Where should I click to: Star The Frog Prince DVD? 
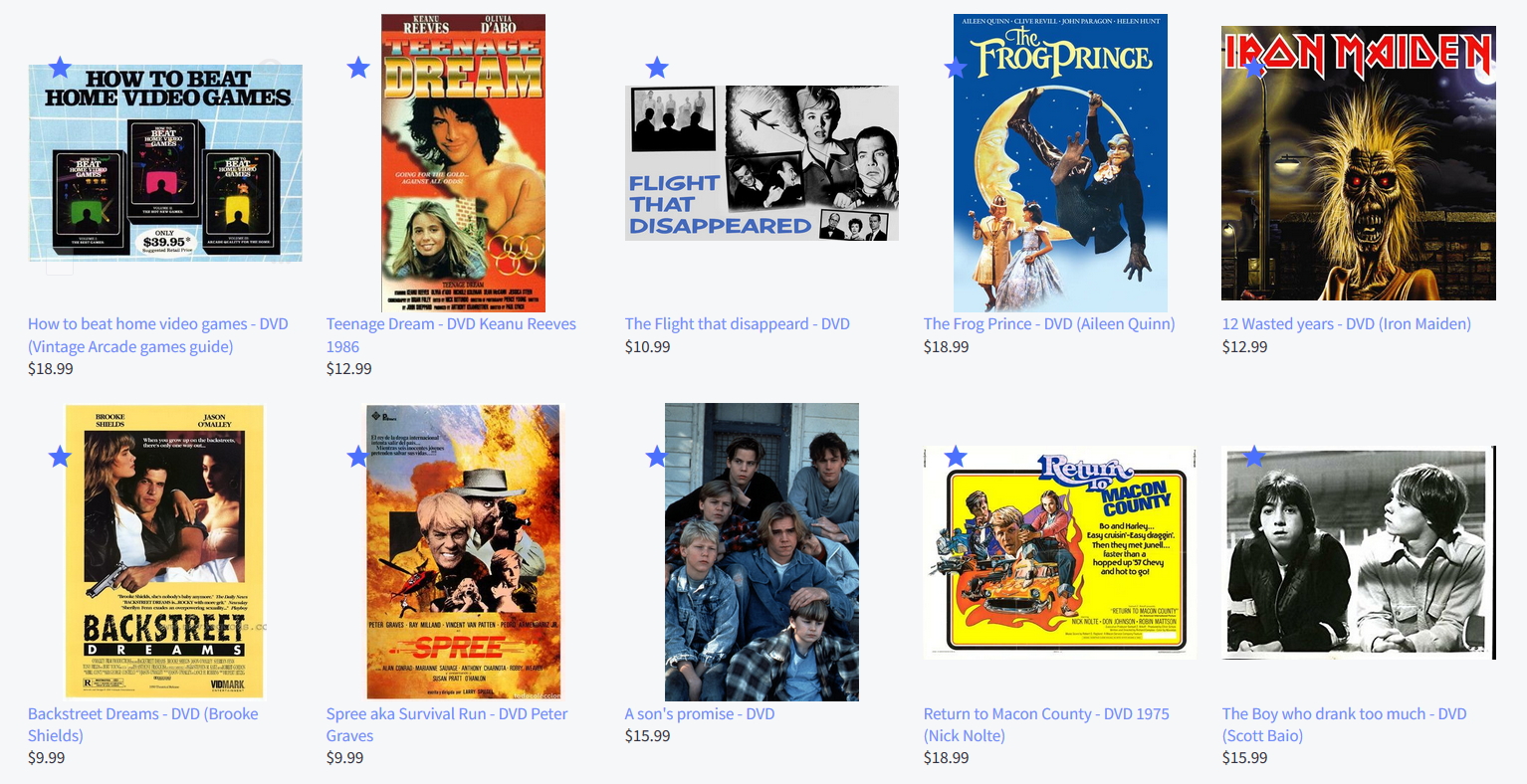[956, 68]
